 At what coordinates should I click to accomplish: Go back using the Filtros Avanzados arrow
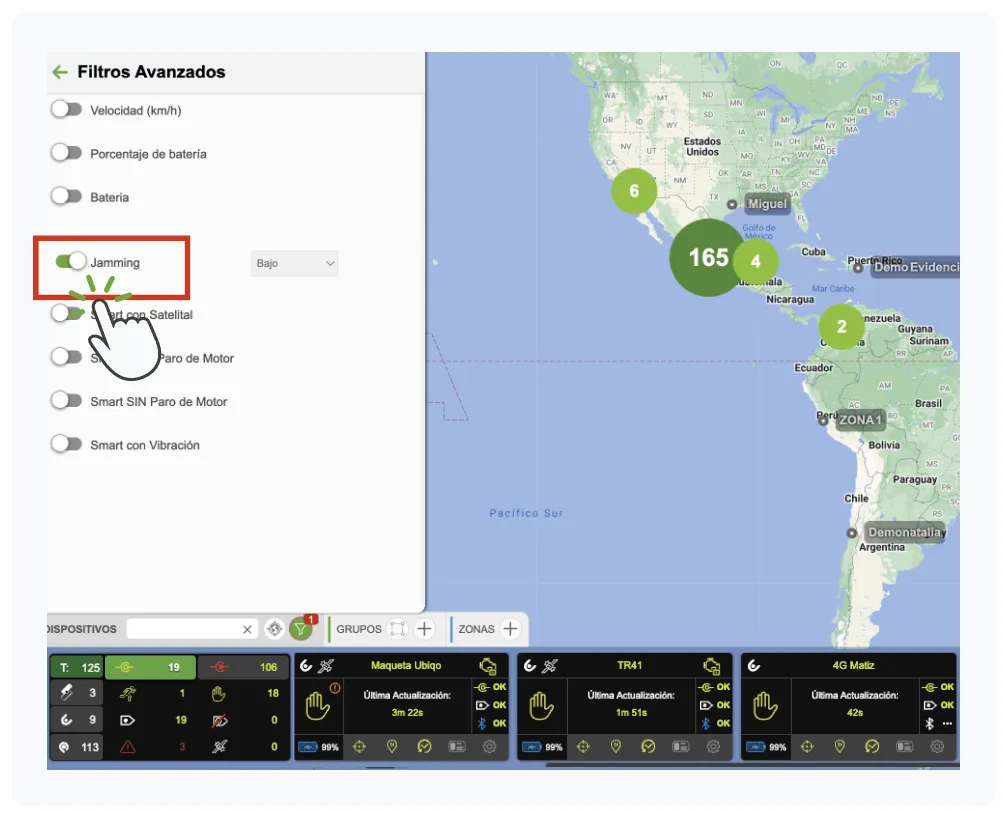pyautogui.click(x=60, y=72)
